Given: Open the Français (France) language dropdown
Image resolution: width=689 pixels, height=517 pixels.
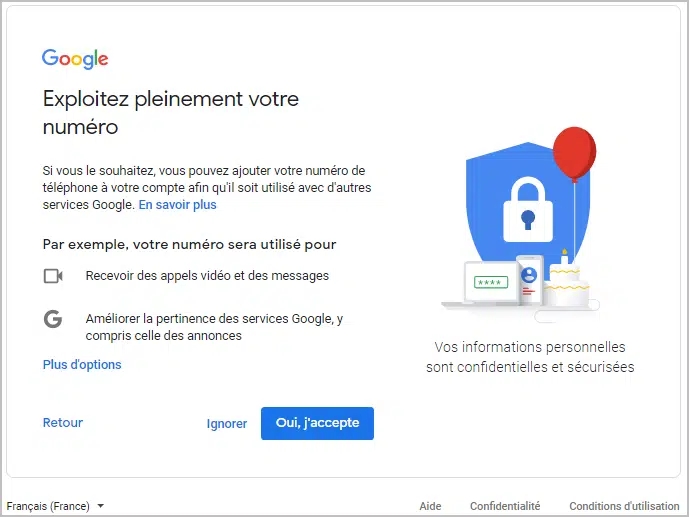Looking at the screenshot, I should click(x=55, y=506).
